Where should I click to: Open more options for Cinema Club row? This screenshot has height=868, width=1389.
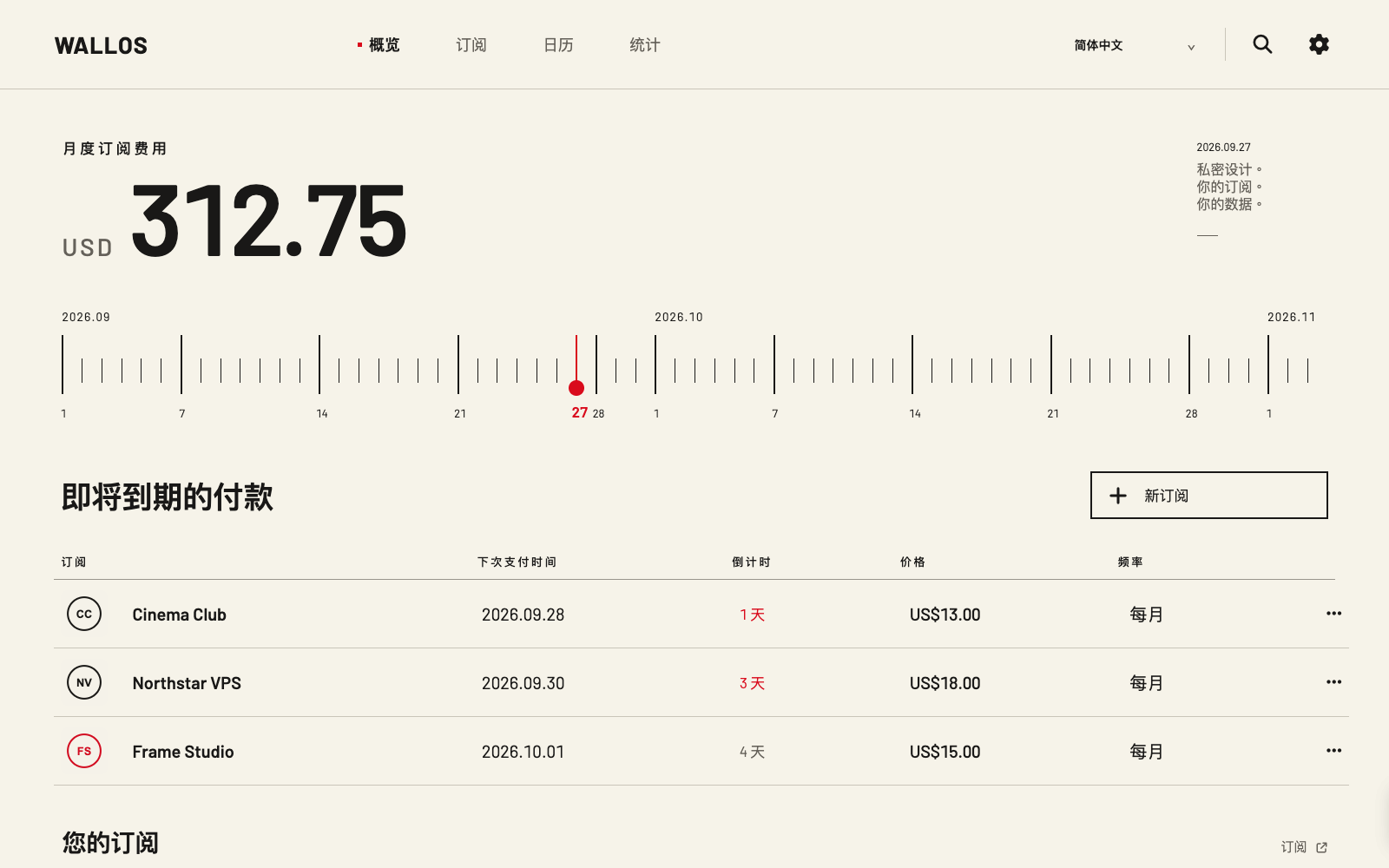point(1333,614)
